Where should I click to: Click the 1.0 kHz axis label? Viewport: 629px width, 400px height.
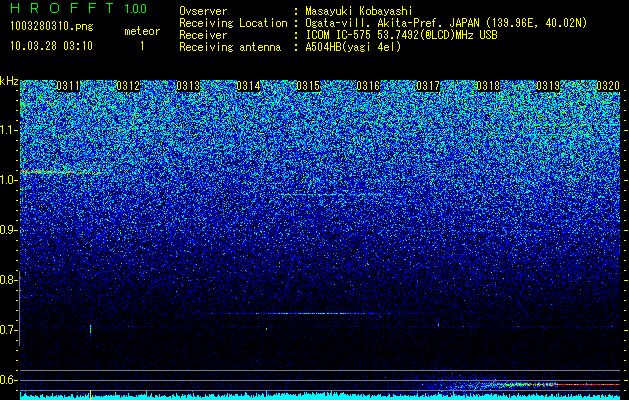point(8,180)
